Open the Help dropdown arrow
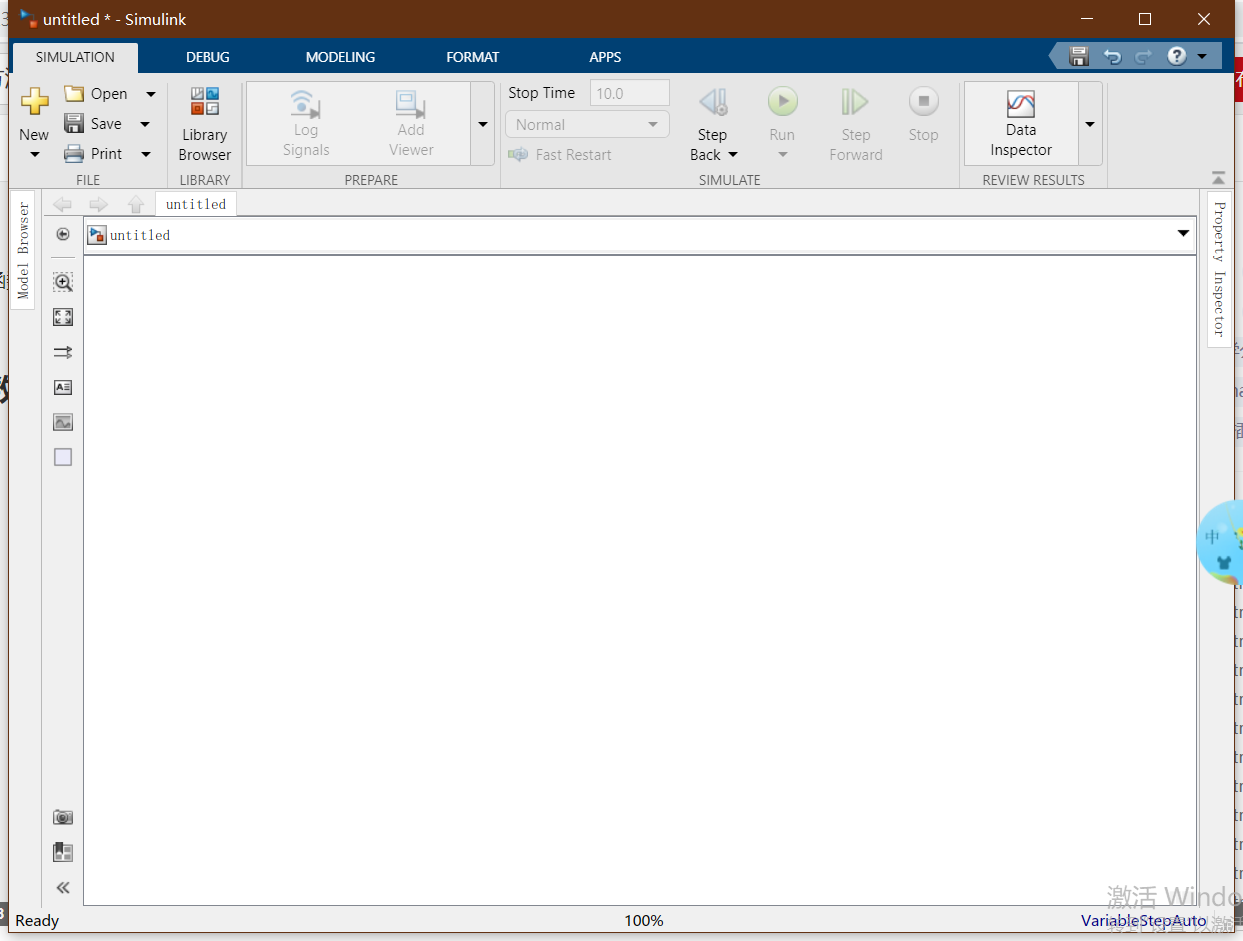Viewport: 1243px width, 941px height. click(1202, 57)
